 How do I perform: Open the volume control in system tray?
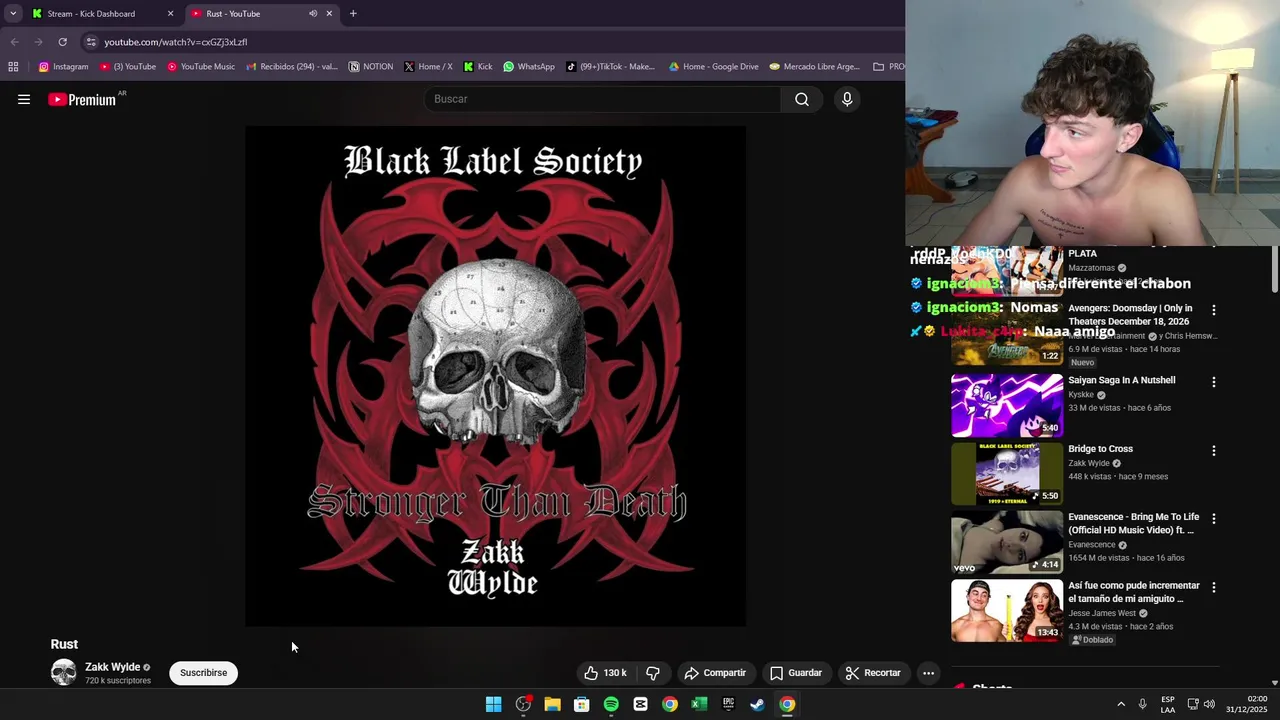click(x=1209, y=704)
